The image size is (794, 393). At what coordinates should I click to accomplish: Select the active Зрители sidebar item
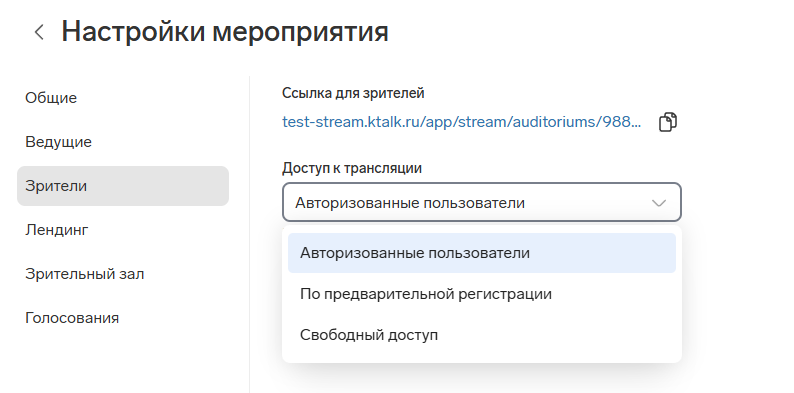123,186
